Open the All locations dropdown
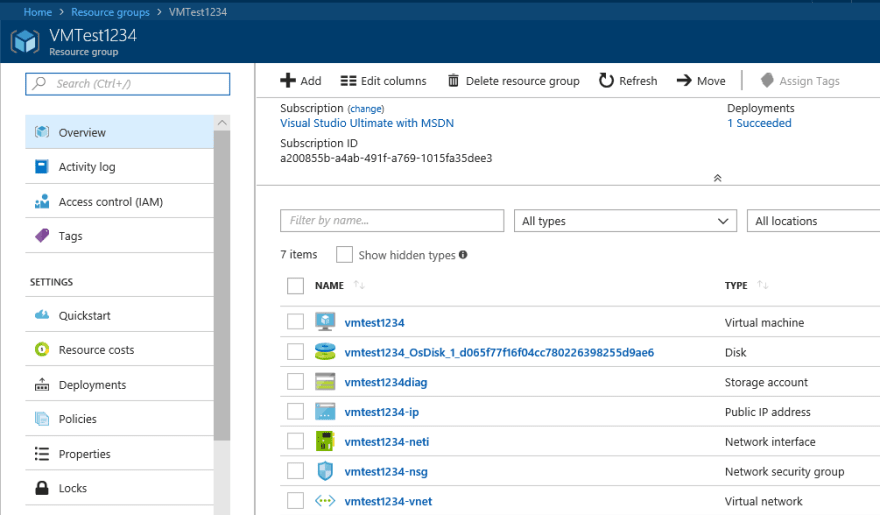Viewport: 880px width, 515px height. pos(813,220)
